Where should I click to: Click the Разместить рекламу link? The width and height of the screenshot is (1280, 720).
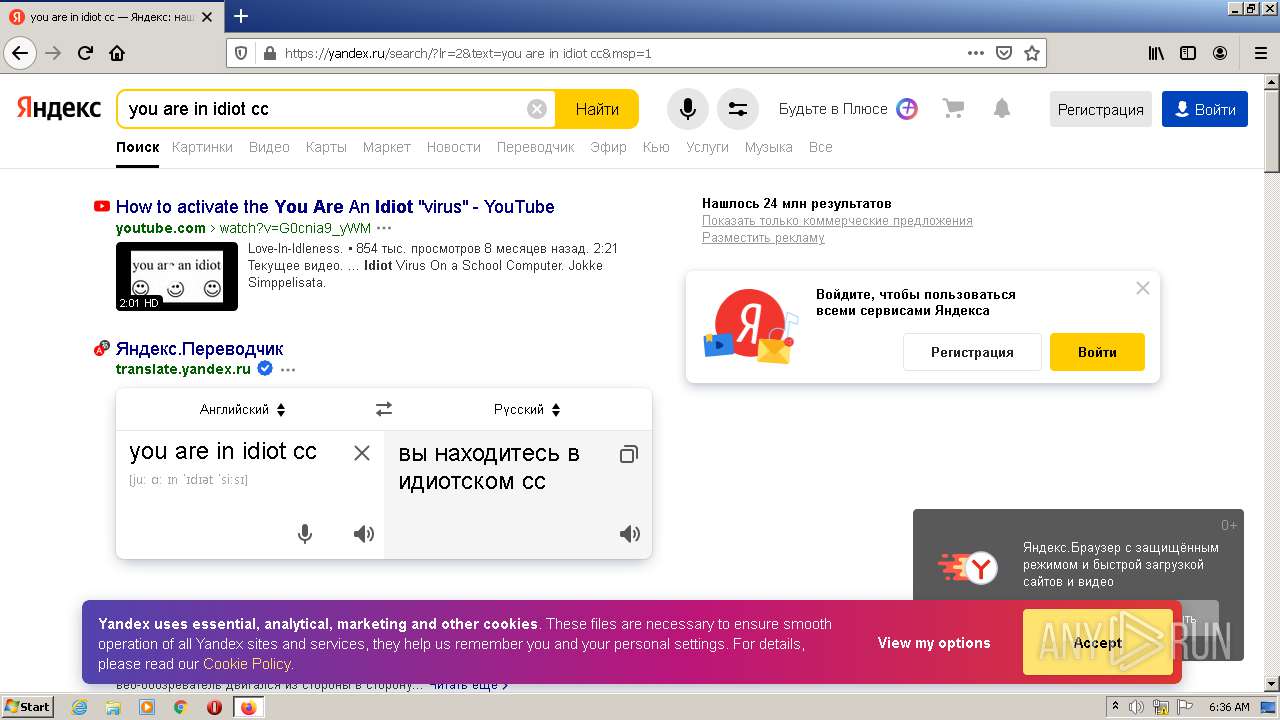pyautogui.click(x=763, y=238)
